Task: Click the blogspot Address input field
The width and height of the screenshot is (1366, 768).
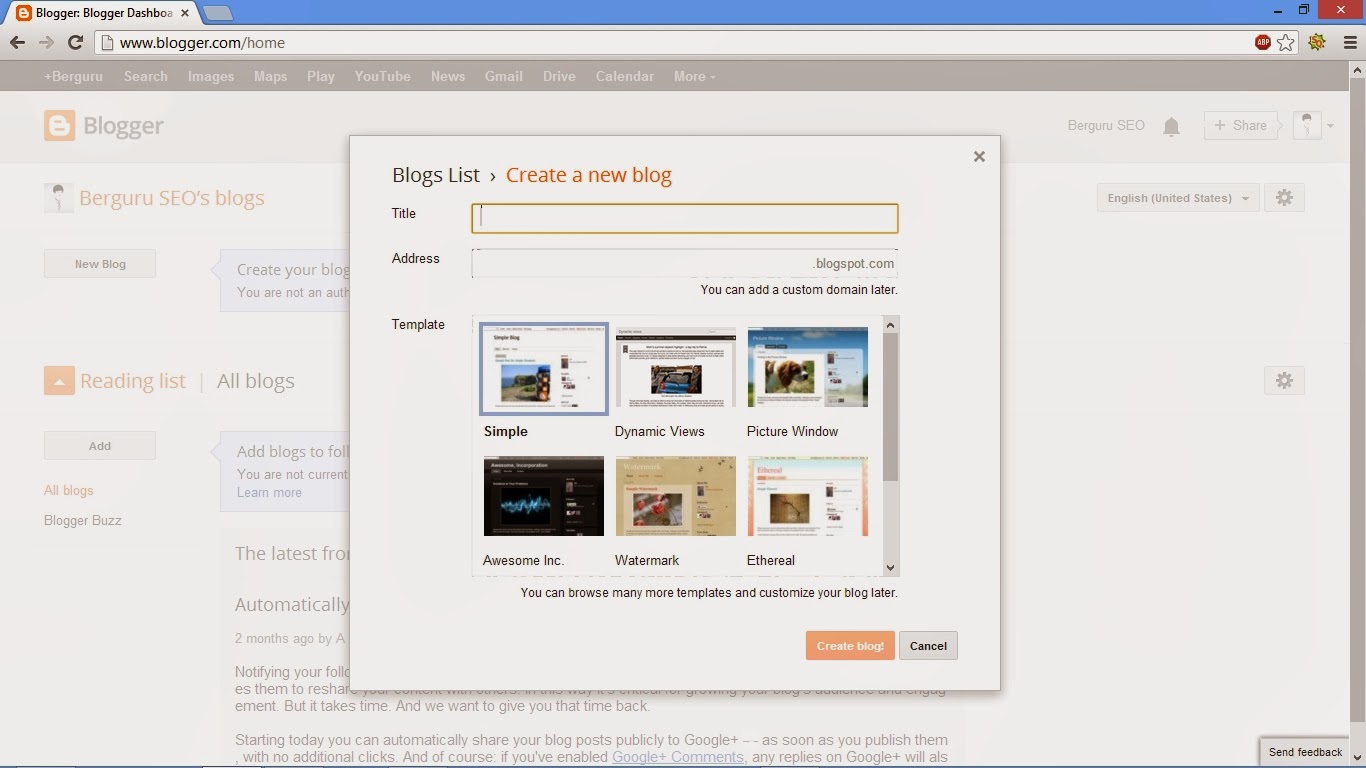Action: pos(685,263)
